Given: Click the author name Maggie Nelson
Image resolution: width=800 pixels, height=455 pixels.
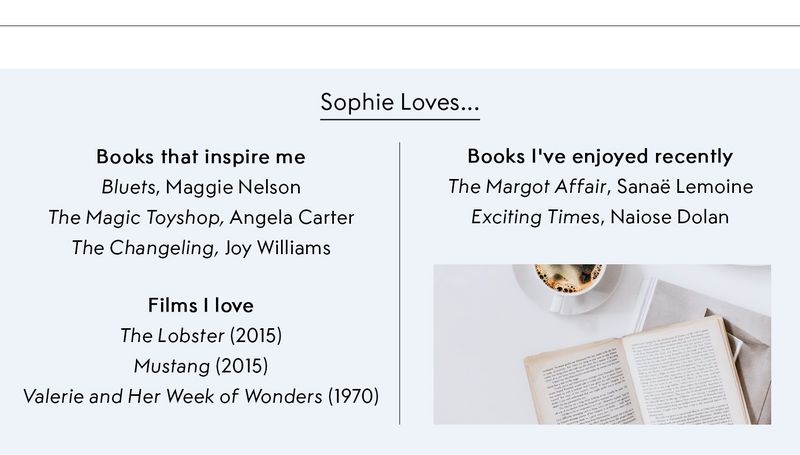Looking at the screenshot, I should click(x=233, y=187).
